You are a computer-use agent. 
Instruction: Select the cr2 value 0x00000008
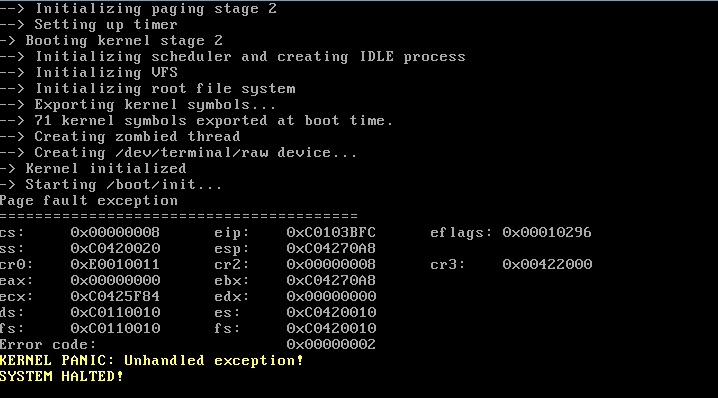pyautogui.click(x=331, y=264)
